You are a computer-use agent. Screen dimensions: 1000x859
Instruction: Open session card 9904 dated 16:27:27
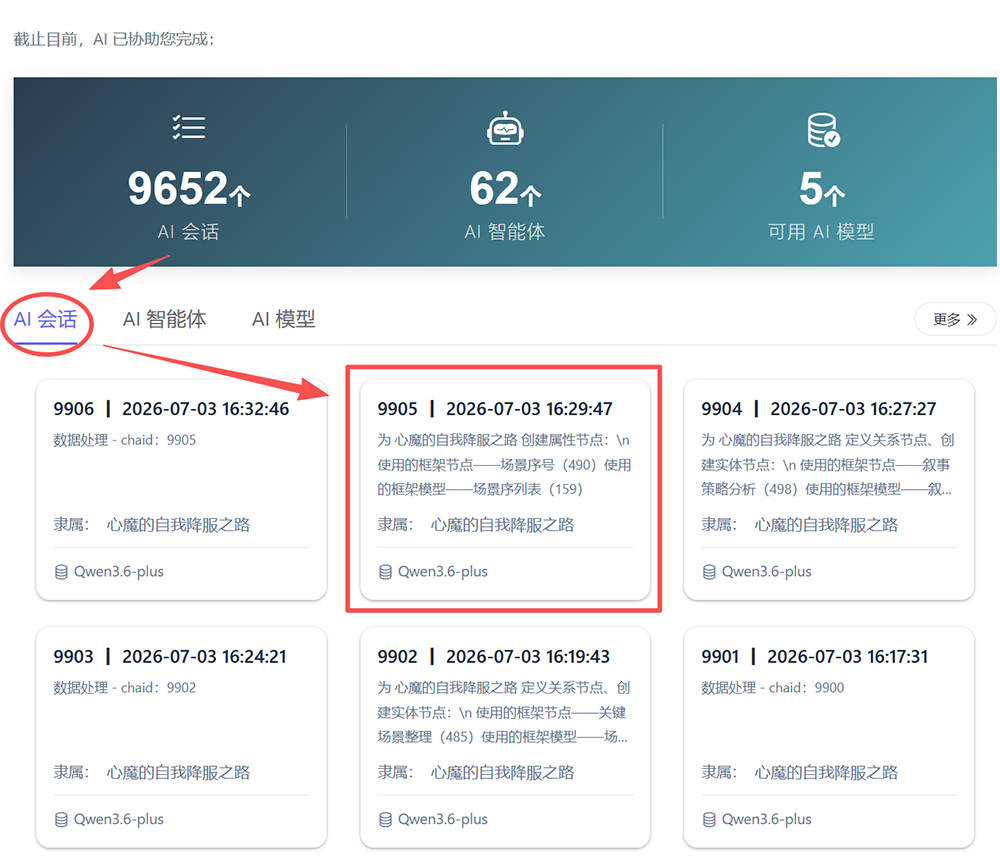[828, 489]
